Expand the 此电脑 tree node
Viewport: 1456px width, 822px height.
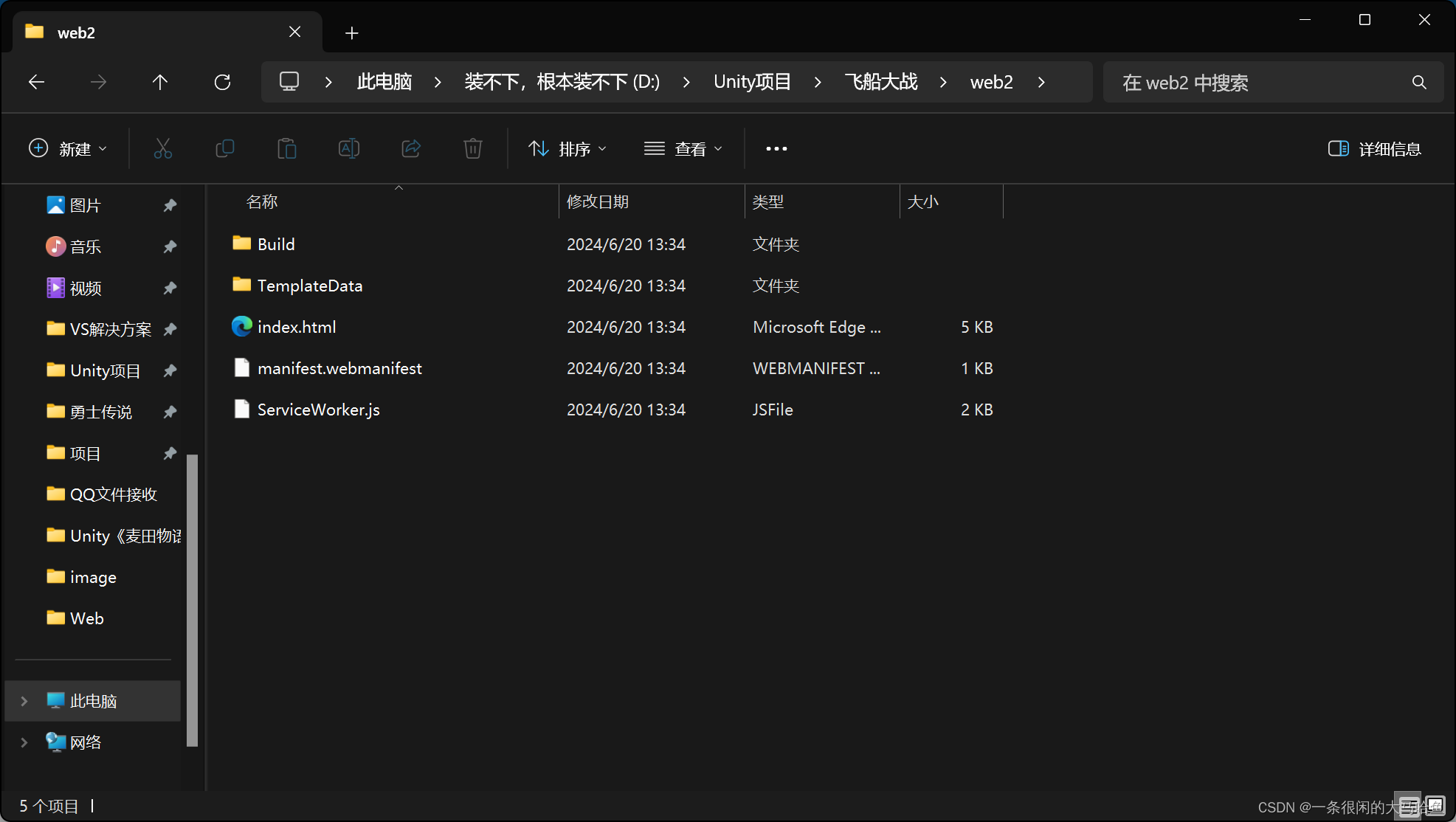click(24, 701)
